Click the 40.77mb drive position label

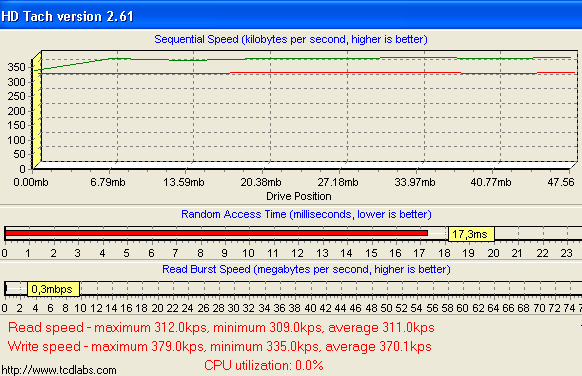[x=491, y=182]
